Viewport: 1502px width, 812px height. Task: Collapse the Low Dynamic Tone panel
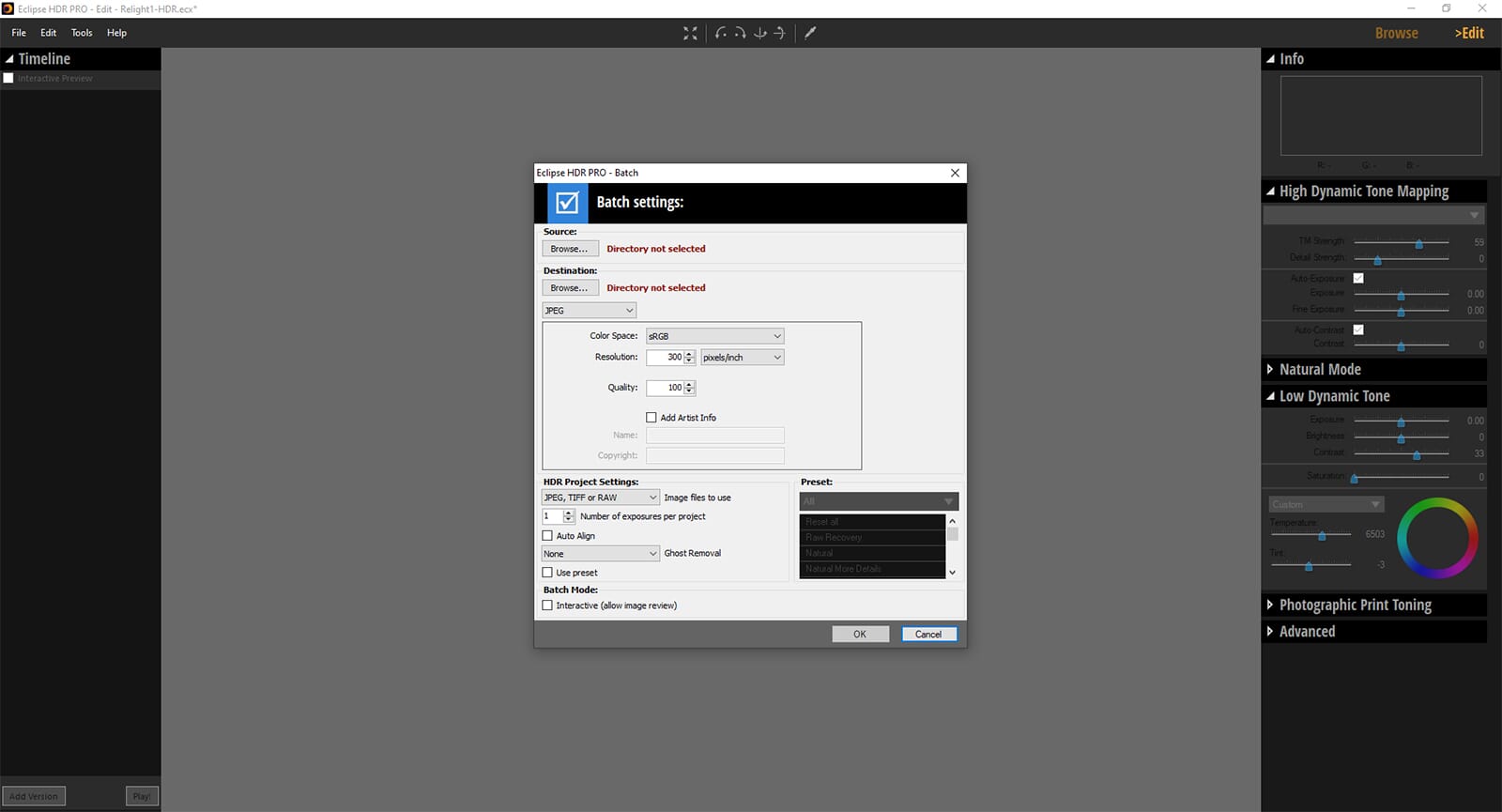(1270, 396)
